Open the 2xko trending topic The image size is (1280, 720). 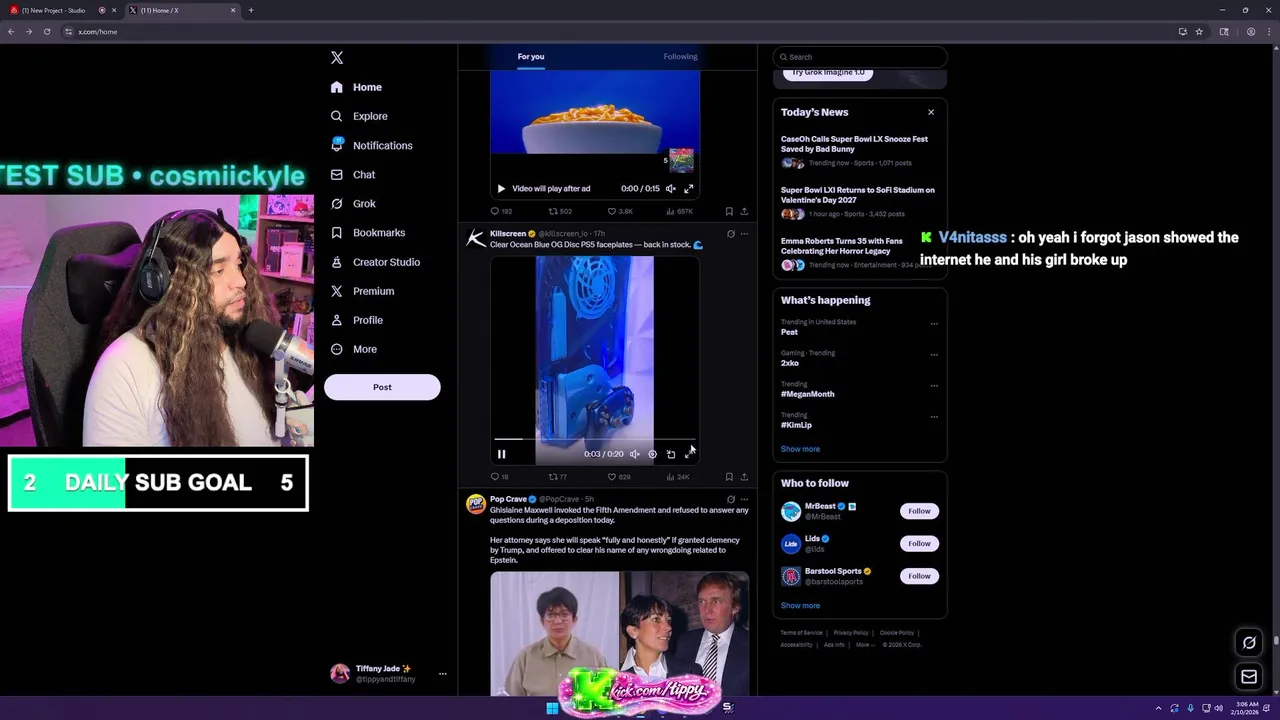pos(859,358)
